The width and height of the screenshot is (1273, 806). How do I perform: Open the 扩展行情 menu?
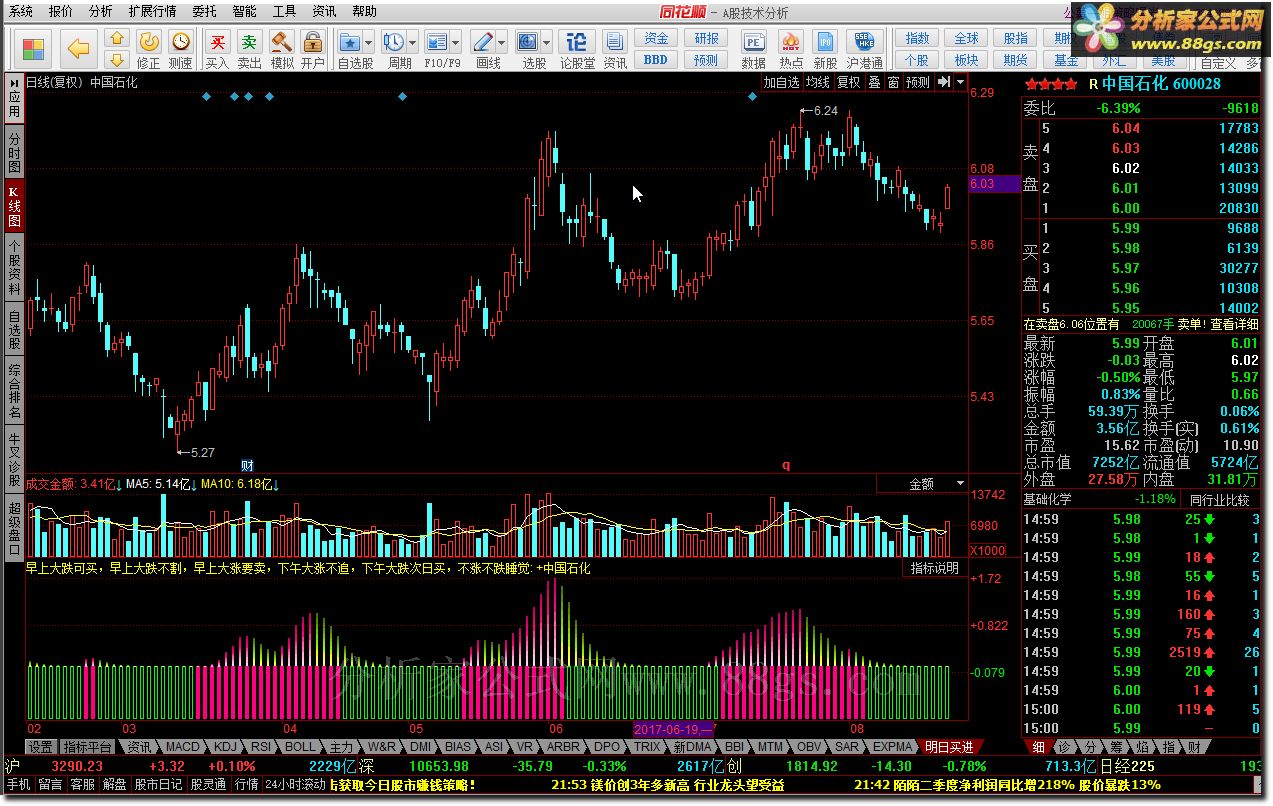[x=152, y=12]
